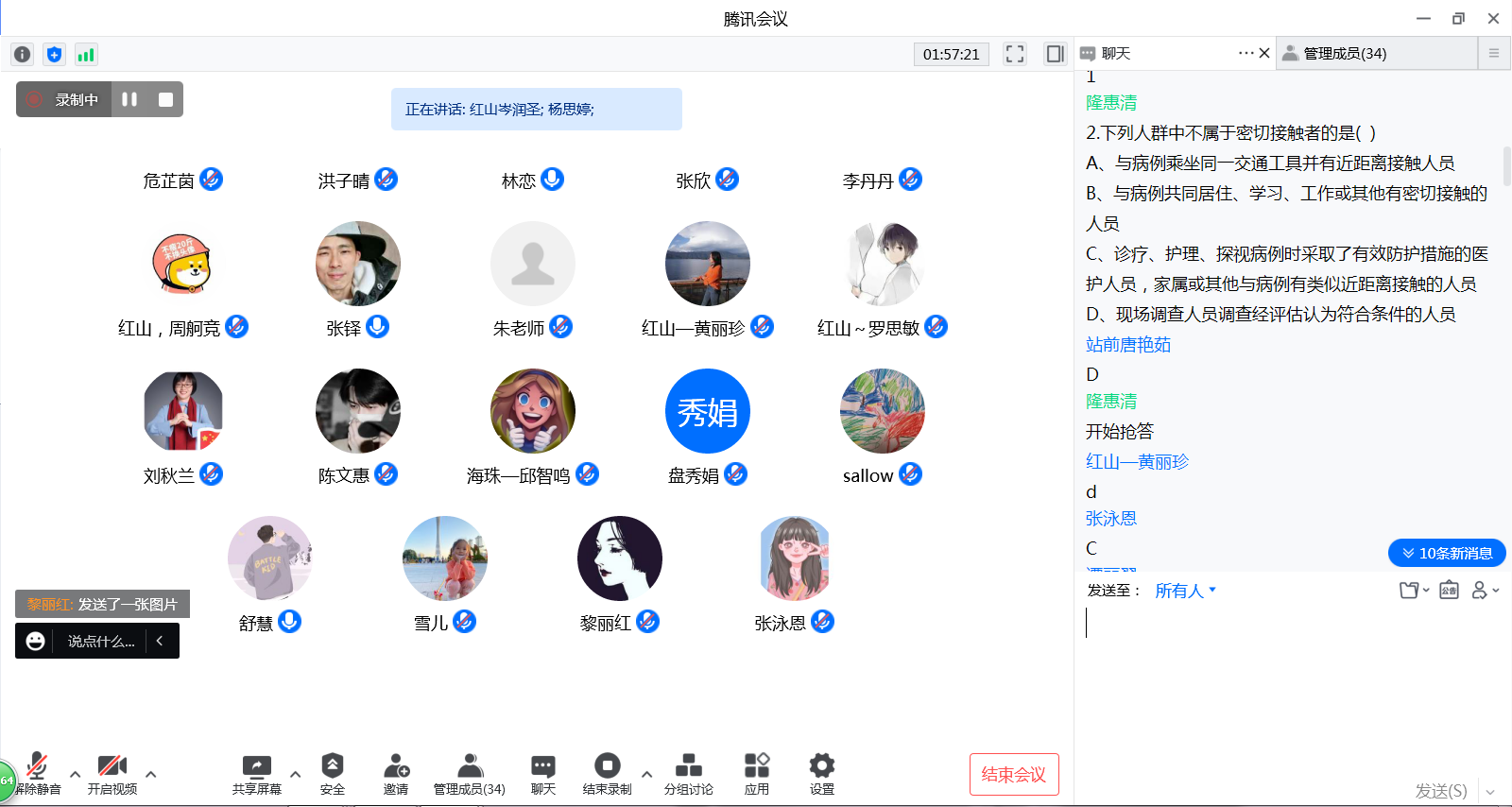Click the mic icon beside 危芷茵
1512x807 pixels.
pyautogui.click(x=212, y=179)
